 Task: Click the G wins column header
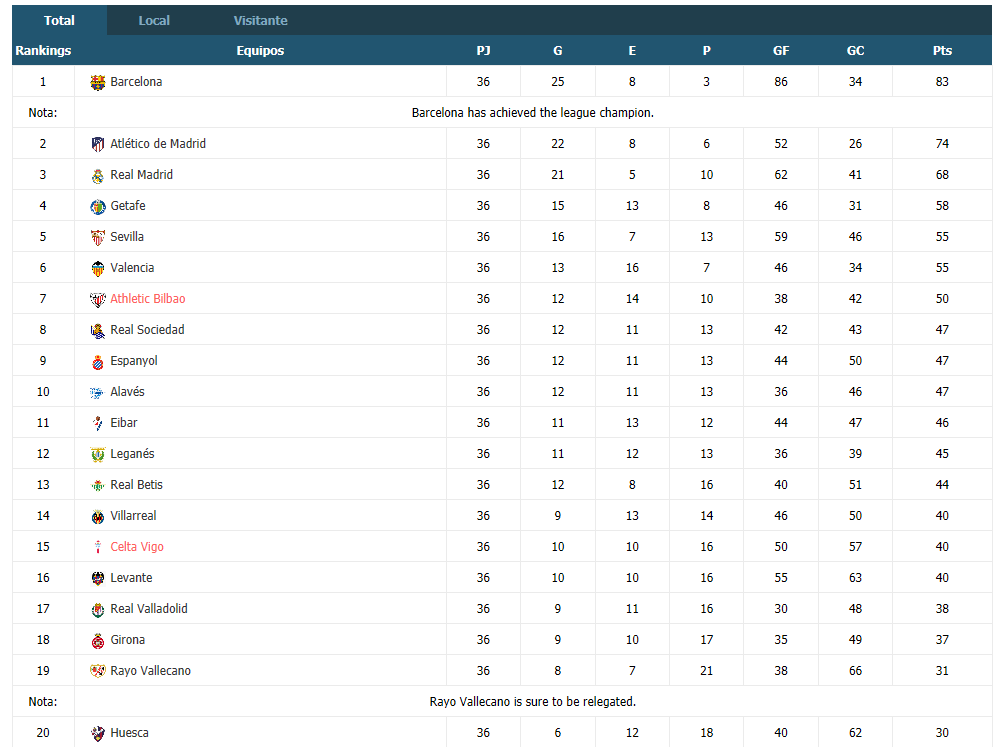pos(557,50)
